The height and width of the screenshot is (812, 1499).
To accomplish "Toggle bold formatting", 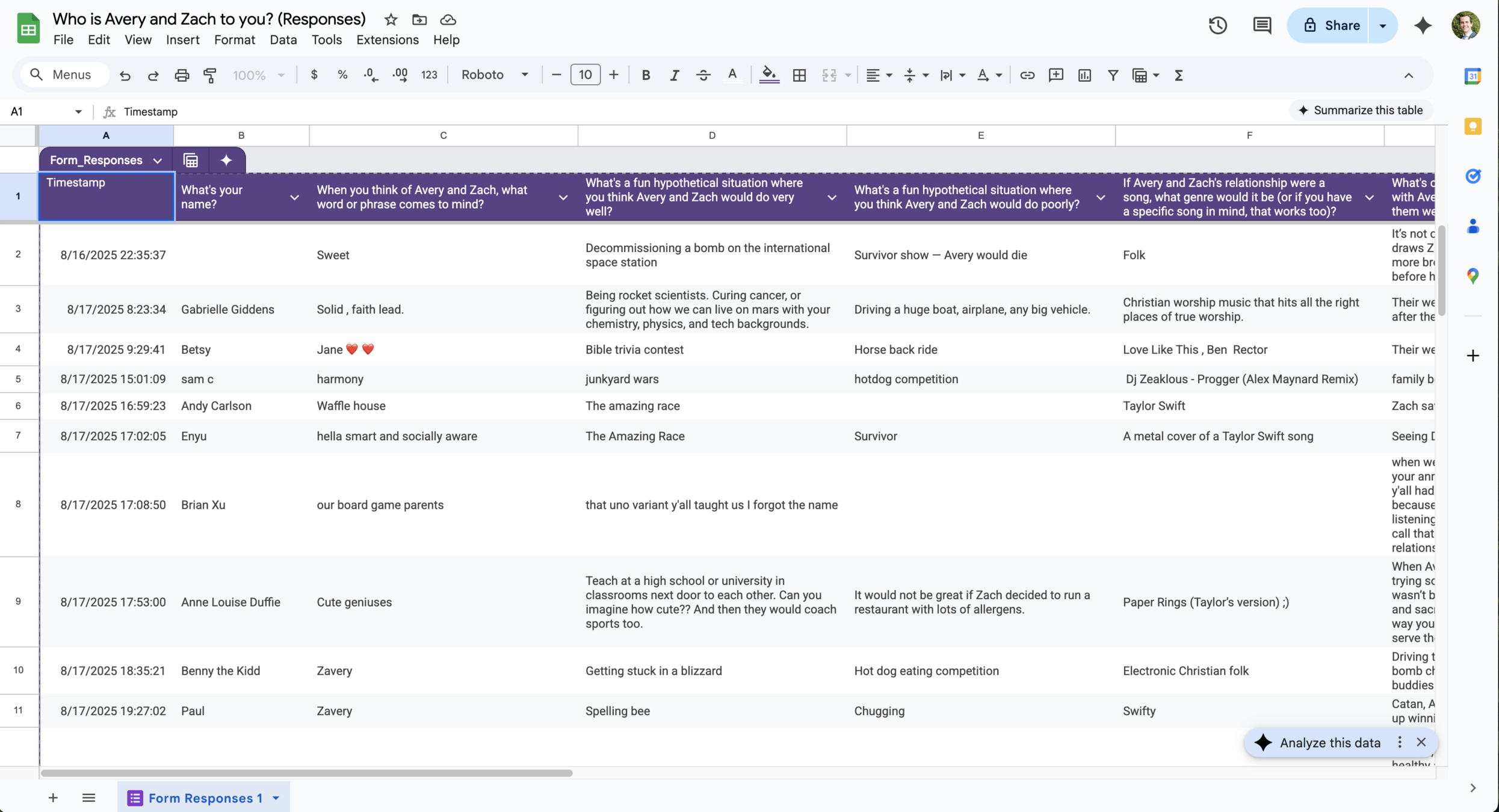I will [646, 75].
